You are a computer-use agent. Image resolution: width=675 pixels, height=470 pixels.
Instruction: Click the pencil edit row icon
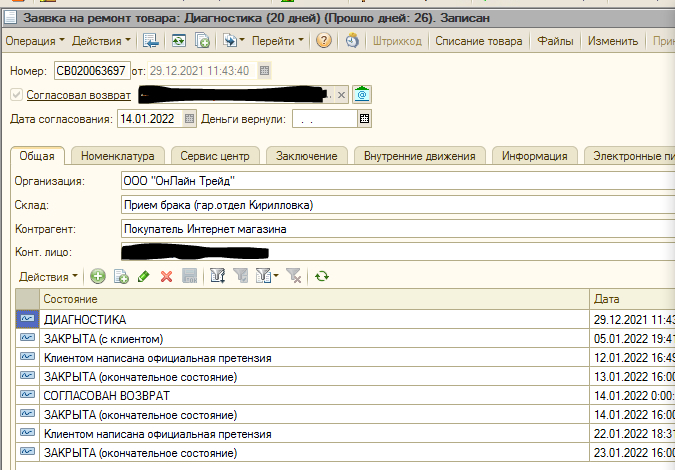143,276
